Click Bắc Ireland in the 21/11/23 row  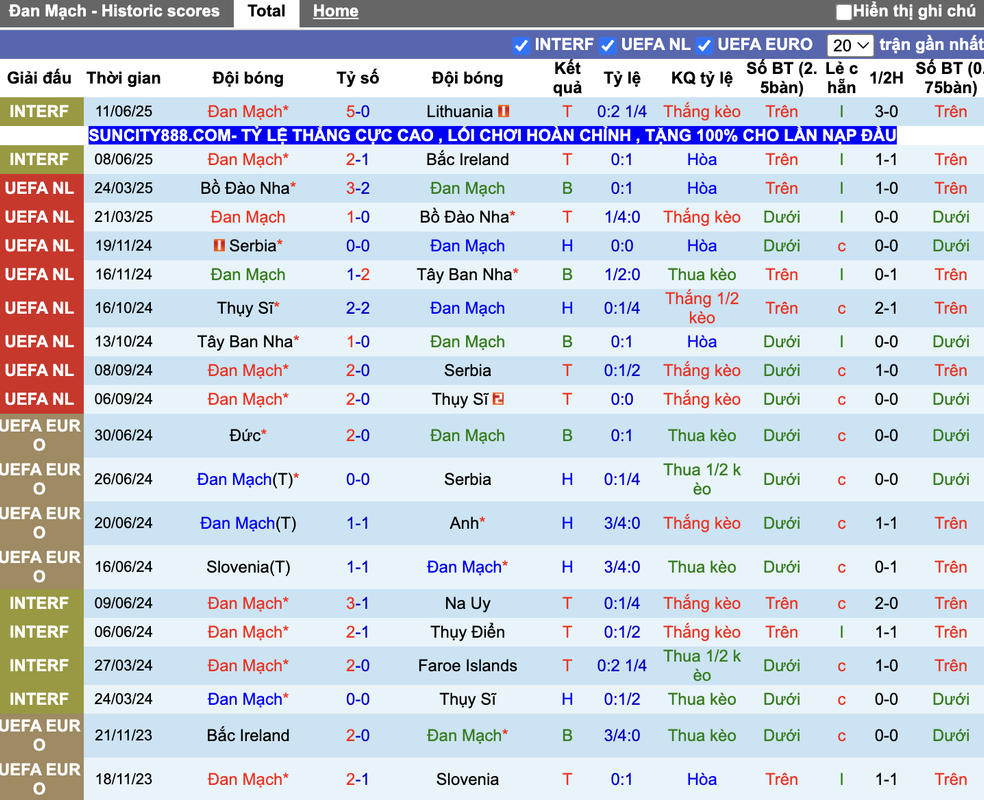248,735
